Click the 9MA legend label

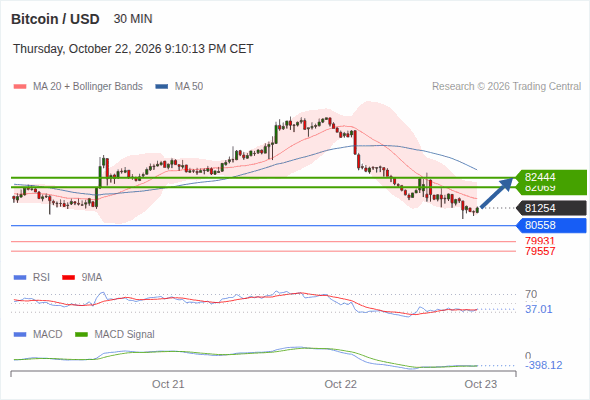pyautogui.click(x=92, y=277)
